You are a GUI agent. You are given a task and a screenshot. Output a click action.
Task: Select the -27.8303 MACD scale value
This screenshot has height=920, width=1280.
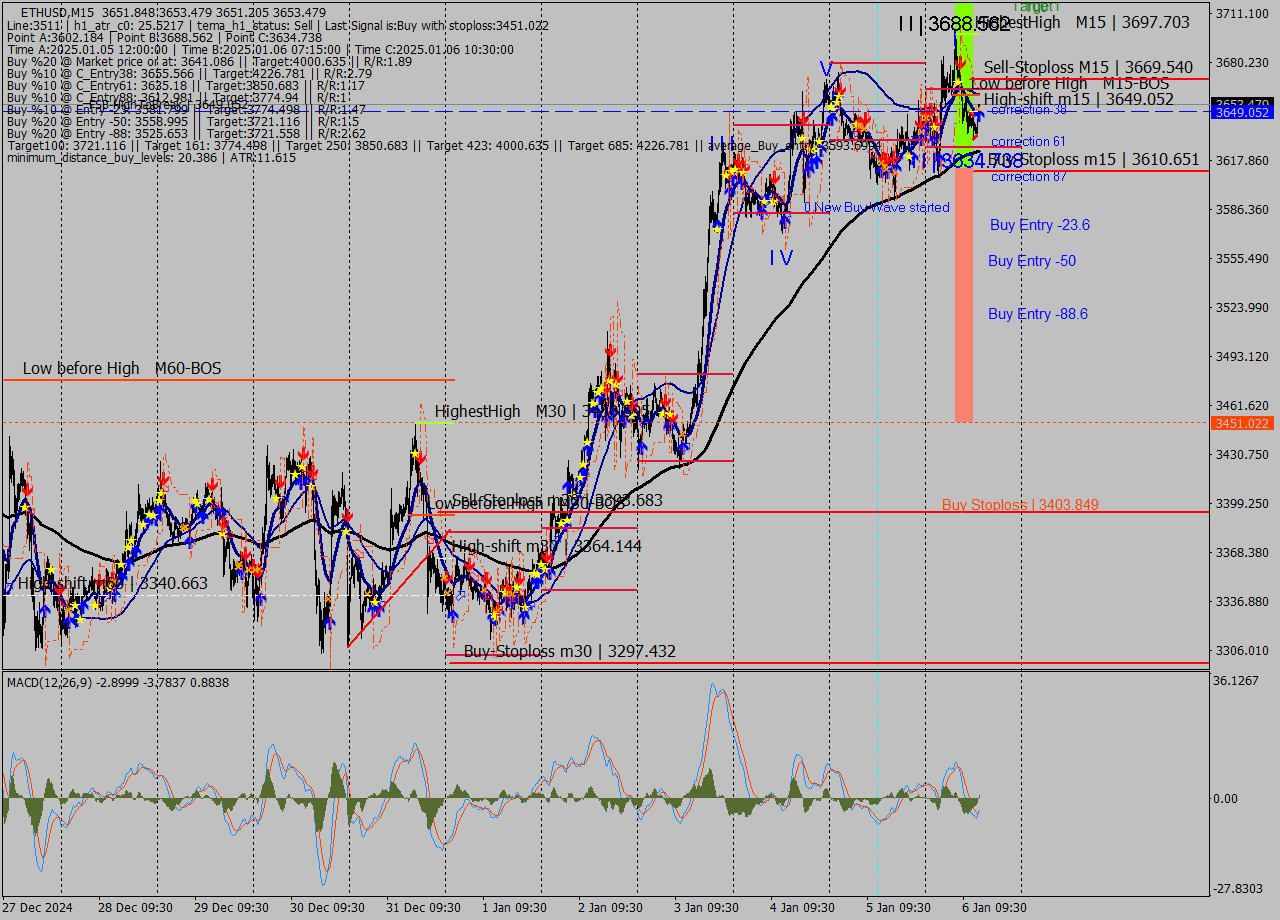(1239, 888)
